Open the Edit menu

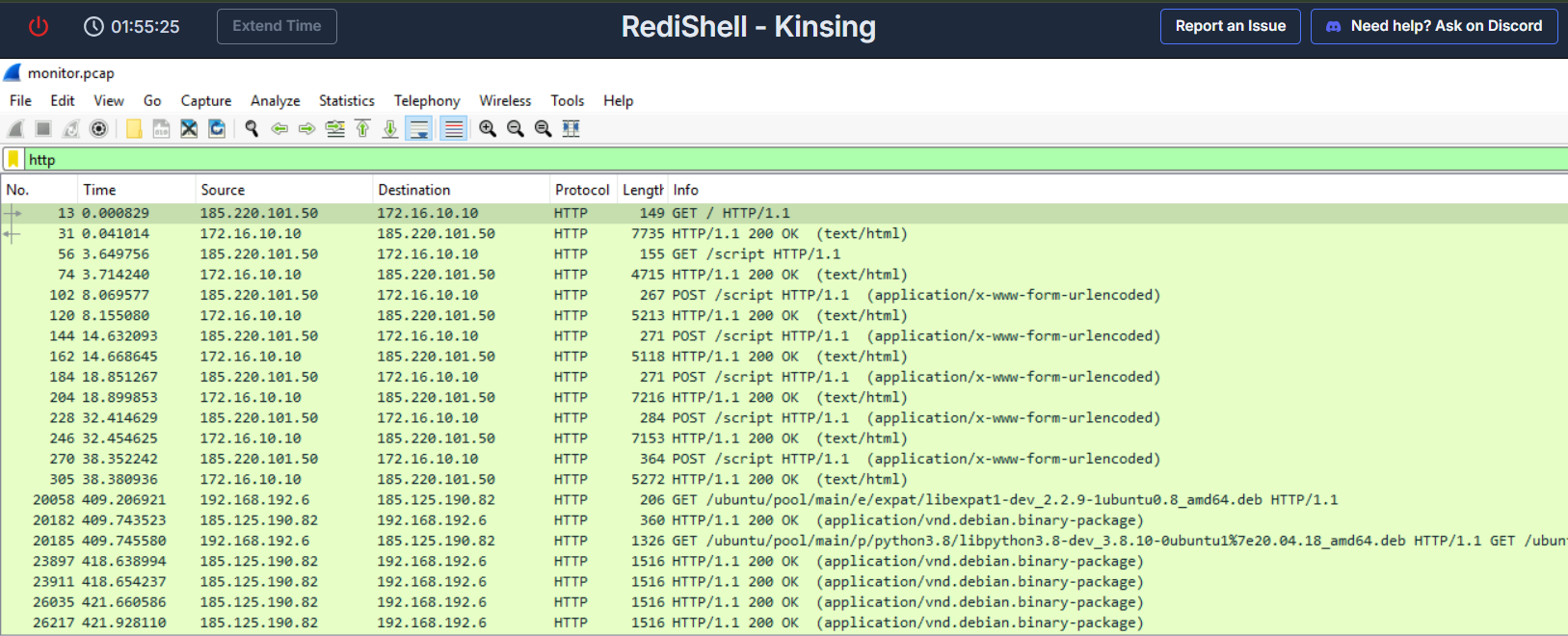tap(63, 100)
